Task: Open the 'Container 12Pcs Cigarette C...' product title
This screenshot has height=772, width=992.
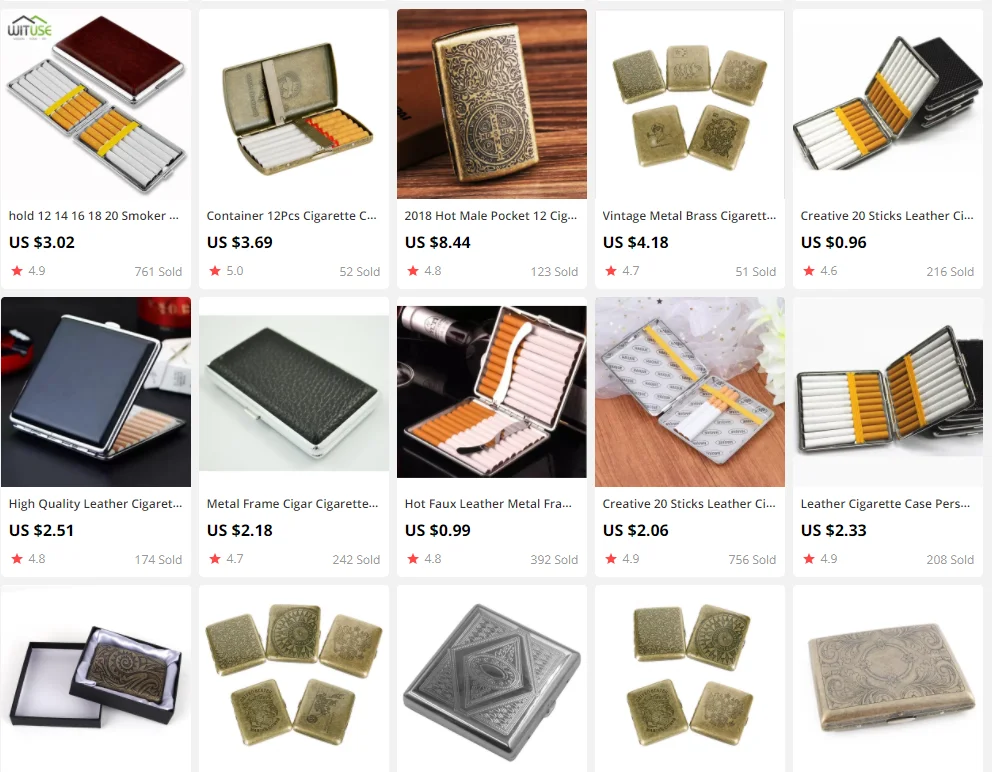Action: [292, 216]
